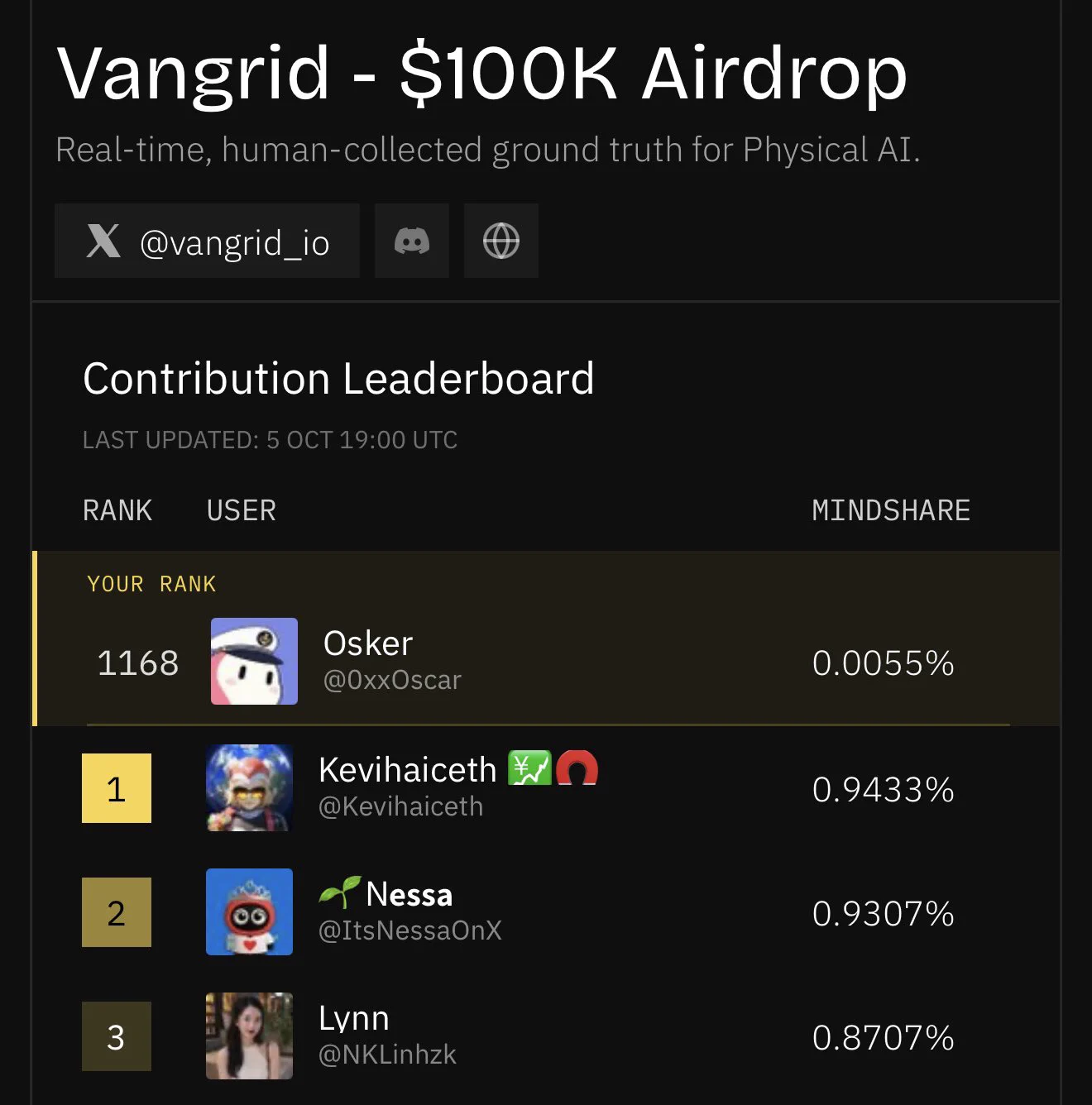Open the website globe icon

tap(501, 241)
